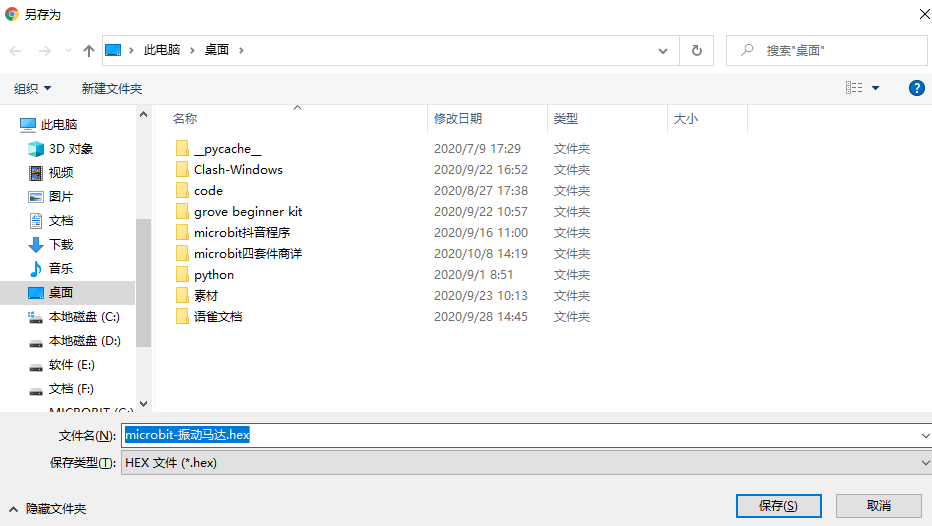Viewport: 932px width, 526px height.
Task: Expand chevron after 桌面 in path
Action: coord(241,51)
